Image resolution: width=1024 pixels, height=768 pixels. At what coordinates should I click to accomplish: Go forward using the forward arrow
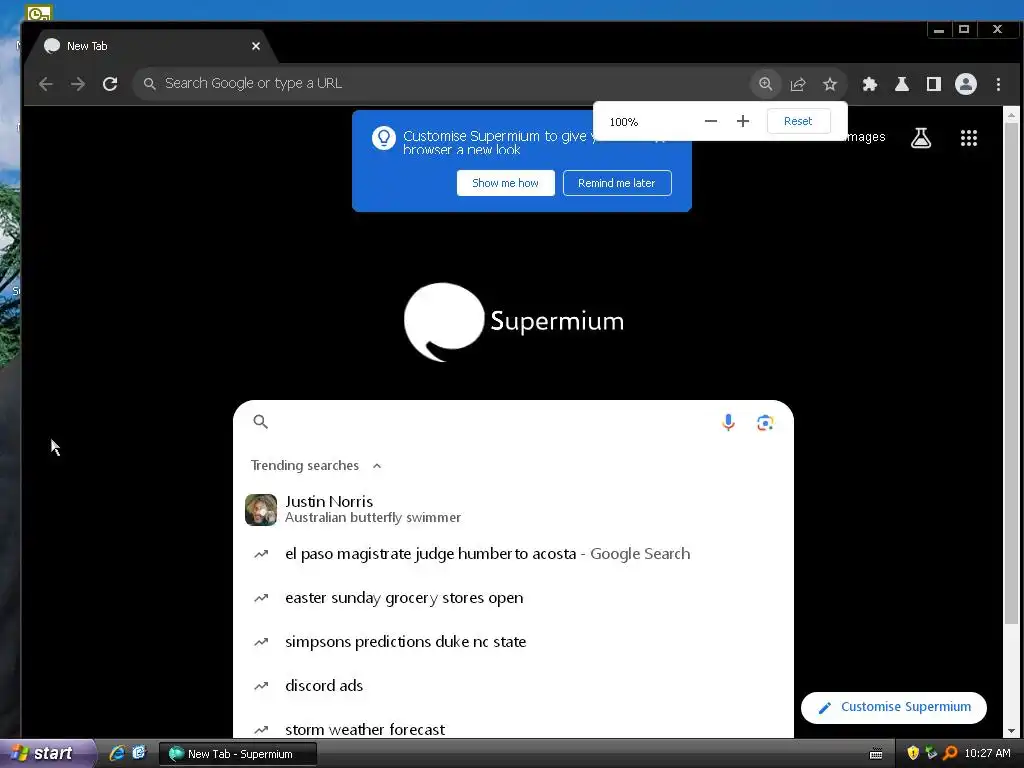pyautogui.click(x=78, y=84)
